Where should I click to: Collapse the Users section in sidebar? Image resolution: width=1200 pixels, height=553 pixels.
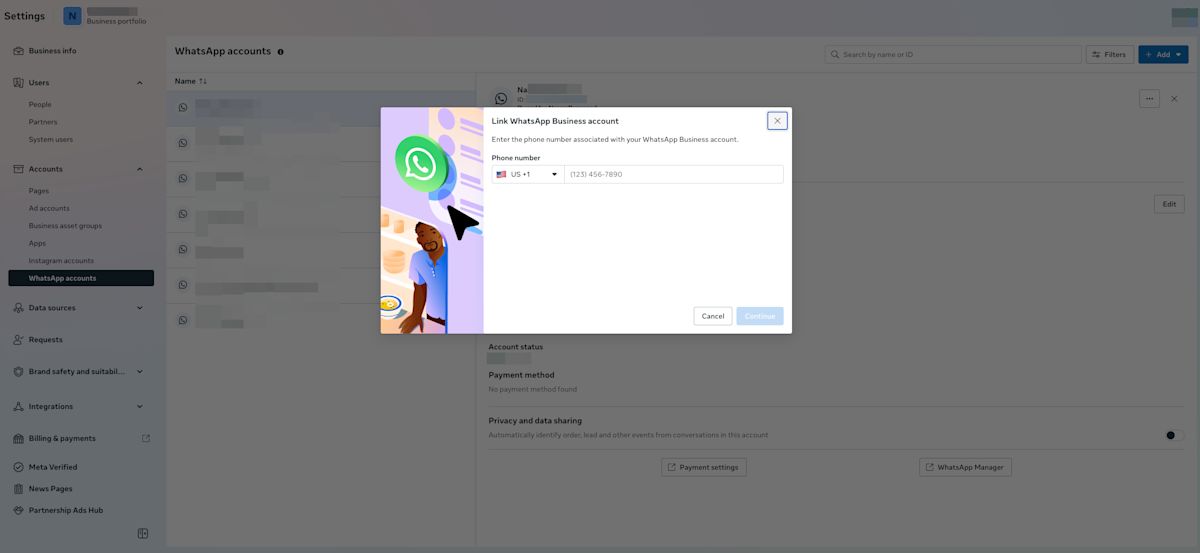pyautogui.click(x=139, y=83)
